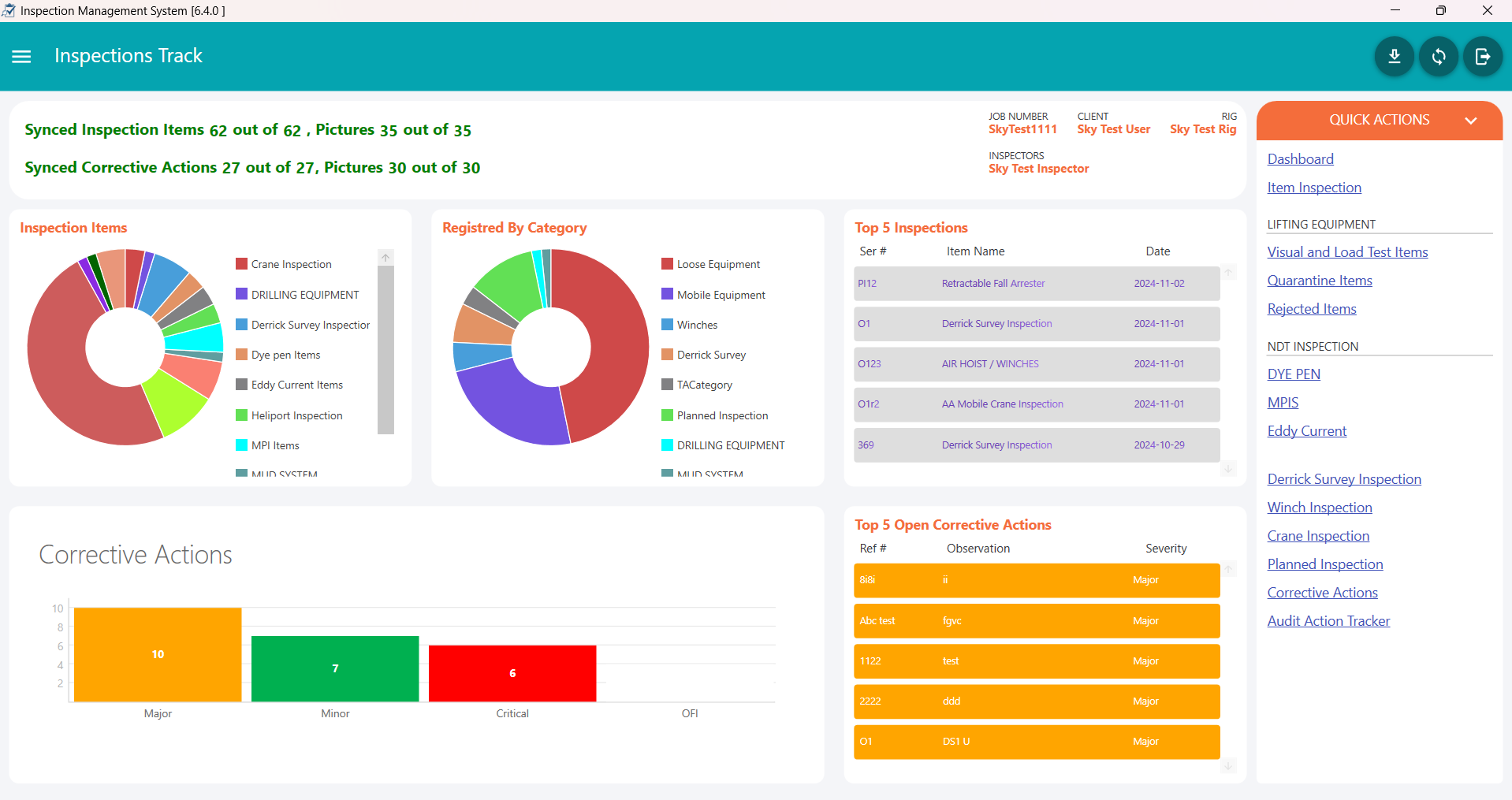This screenshot has width=1512, height=800.
Task: Open the Dashboard link
Action: (x=1299, y=158)
